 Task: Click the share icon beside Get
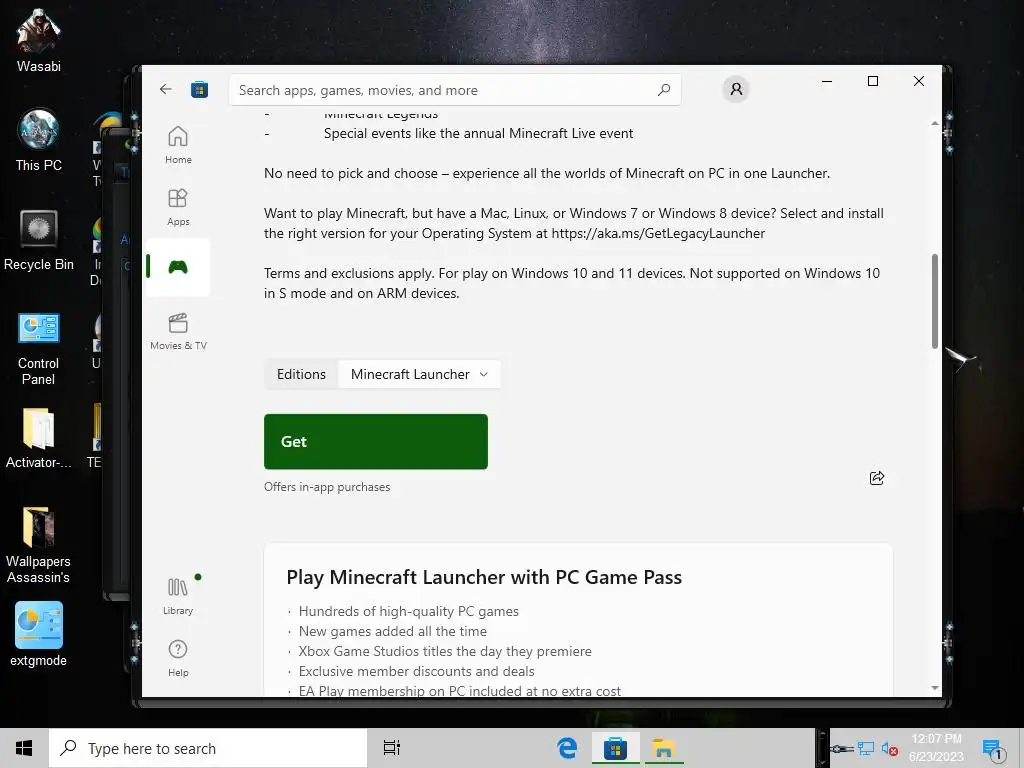coord(876,478)
